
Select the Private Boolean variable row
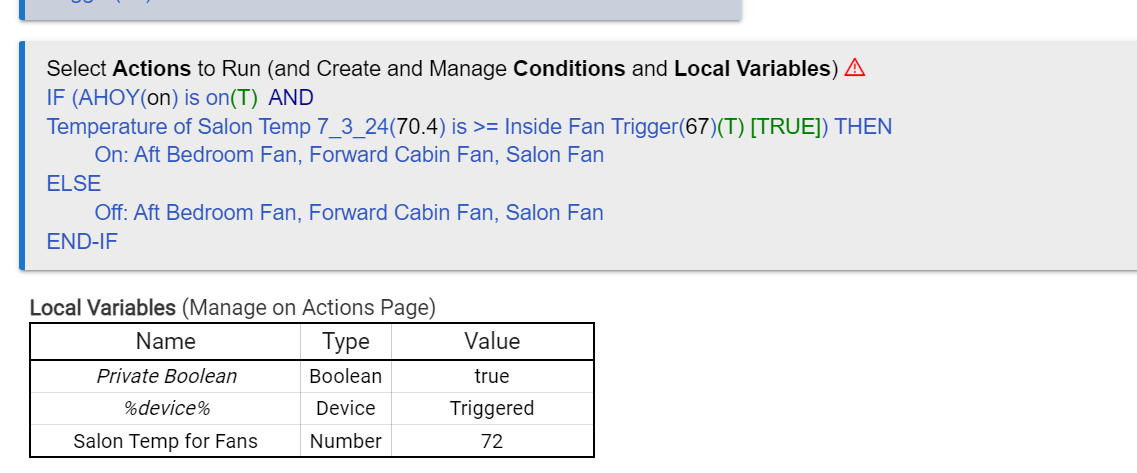pyautogui.click(x=312, y=377)
